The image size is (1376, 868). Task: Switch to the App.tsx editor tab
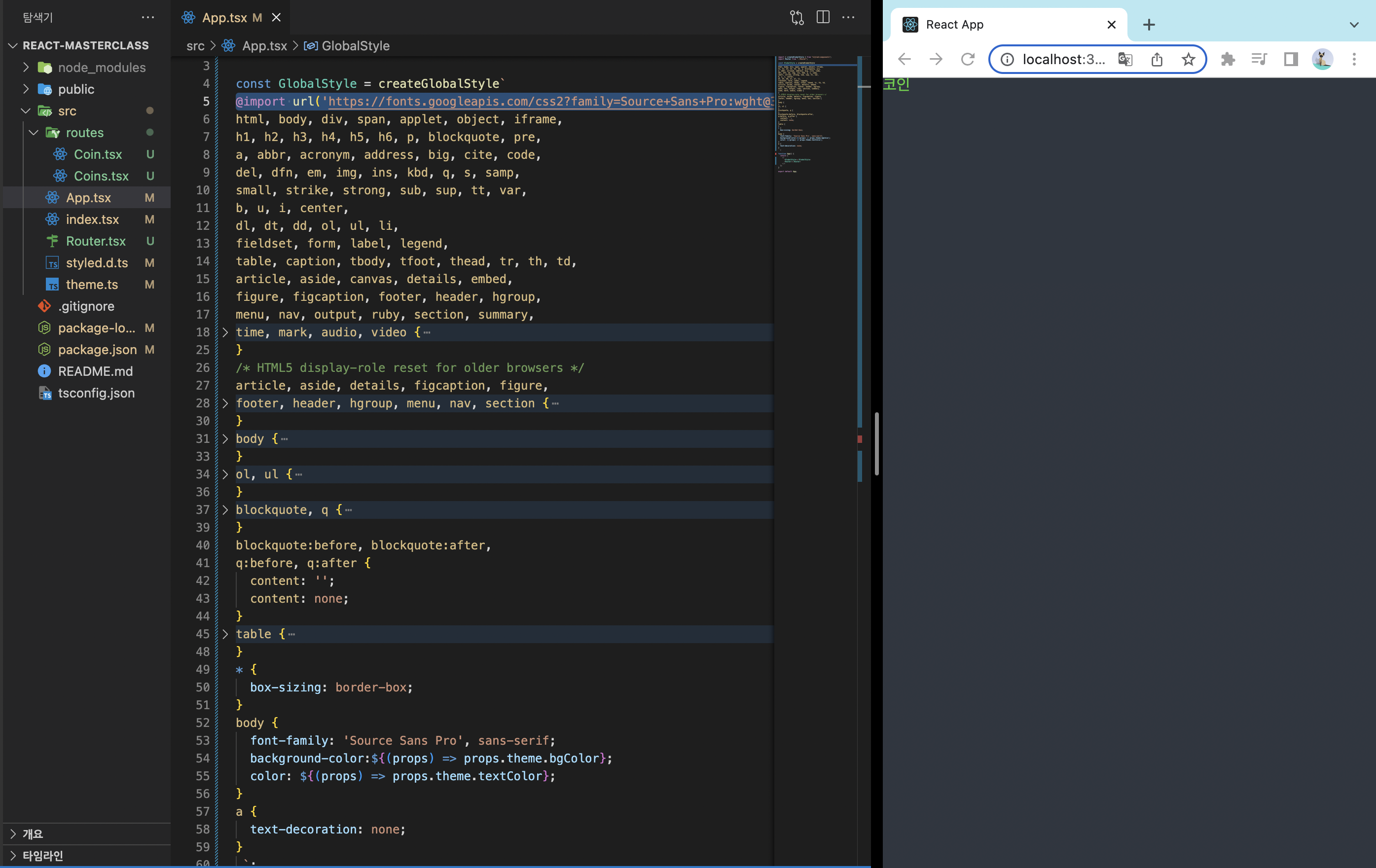[x=224, y=18]
